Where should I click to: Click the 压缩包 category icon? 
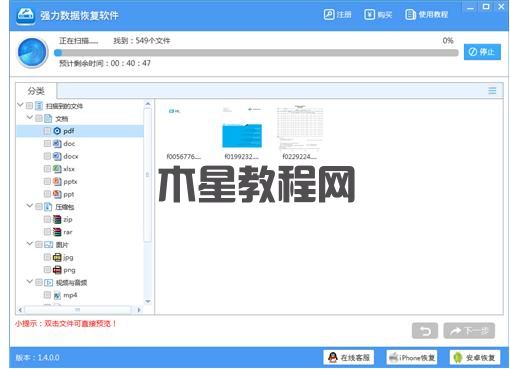tap(48, 207)
